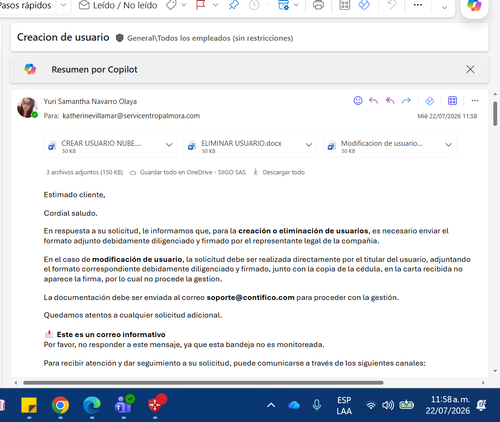Expand the dropdown beside the calendar rules icon
500x422 pixels.
click(296, 5)
